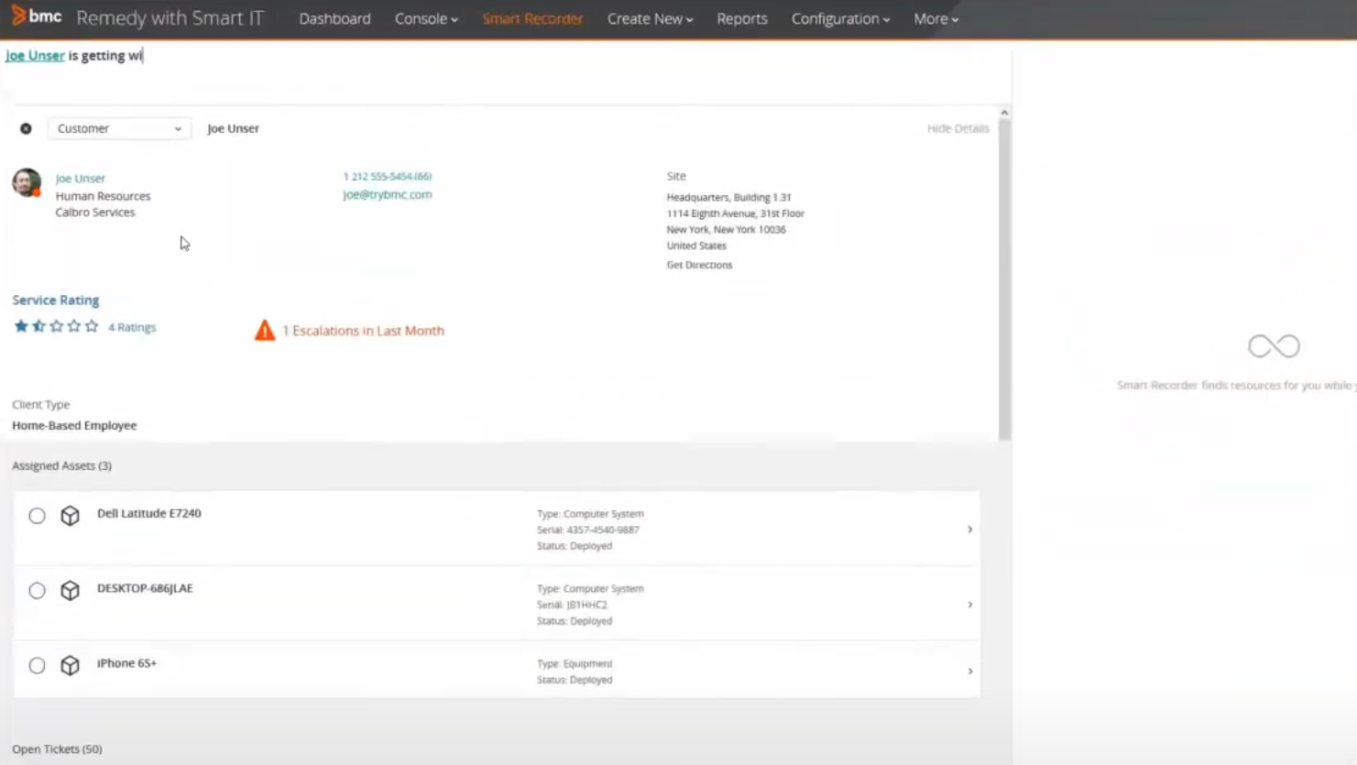Click the Hide Details link
The image size is (1357, 765).
(x=957, y=128)
